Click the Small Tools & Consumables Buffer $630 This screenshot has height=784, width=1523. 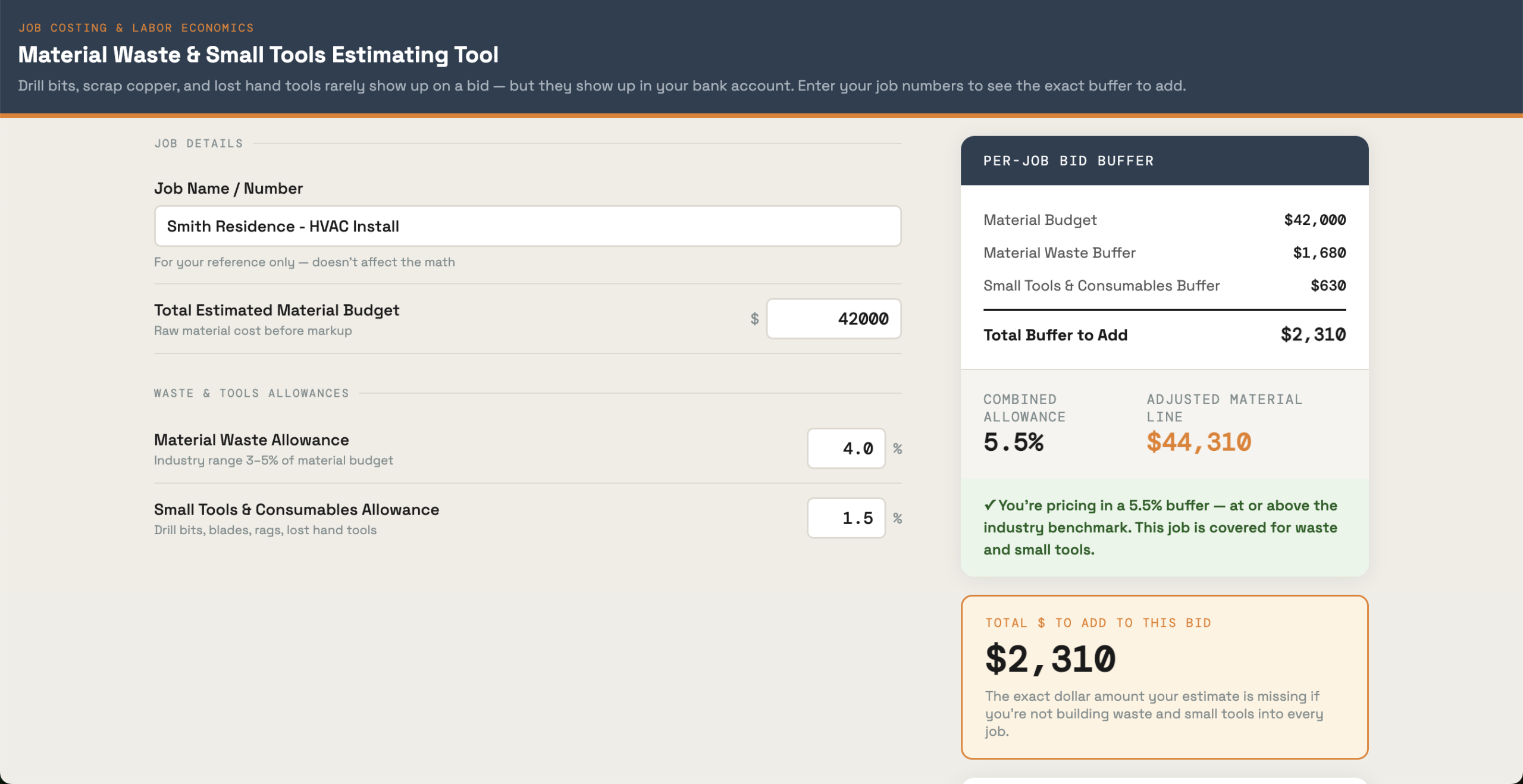(1328, 286)
